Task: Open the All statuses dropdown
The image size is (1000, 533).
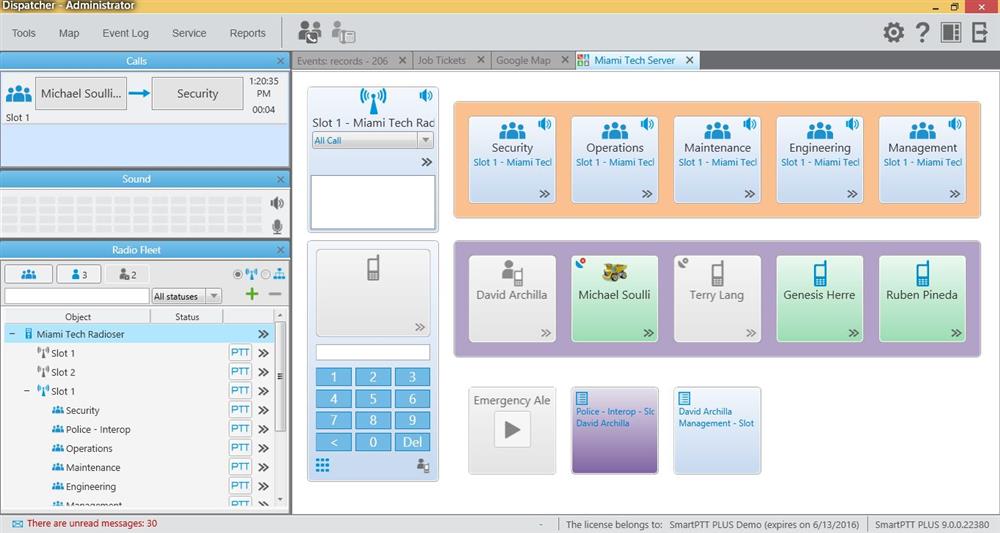Action: 186,296
